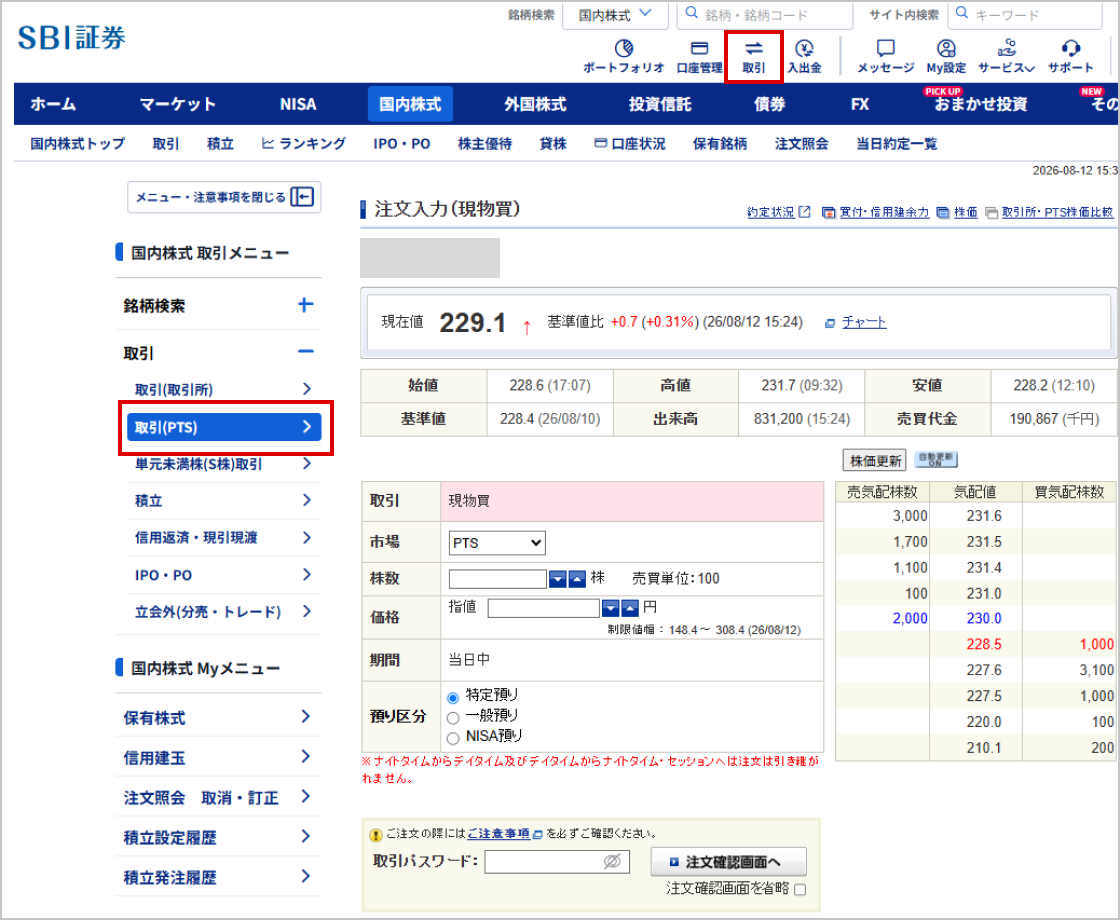This screenshot has height=920, width=1120.
Task: Open 積立発注履歴 in My menu
Action: pos(218,877)
